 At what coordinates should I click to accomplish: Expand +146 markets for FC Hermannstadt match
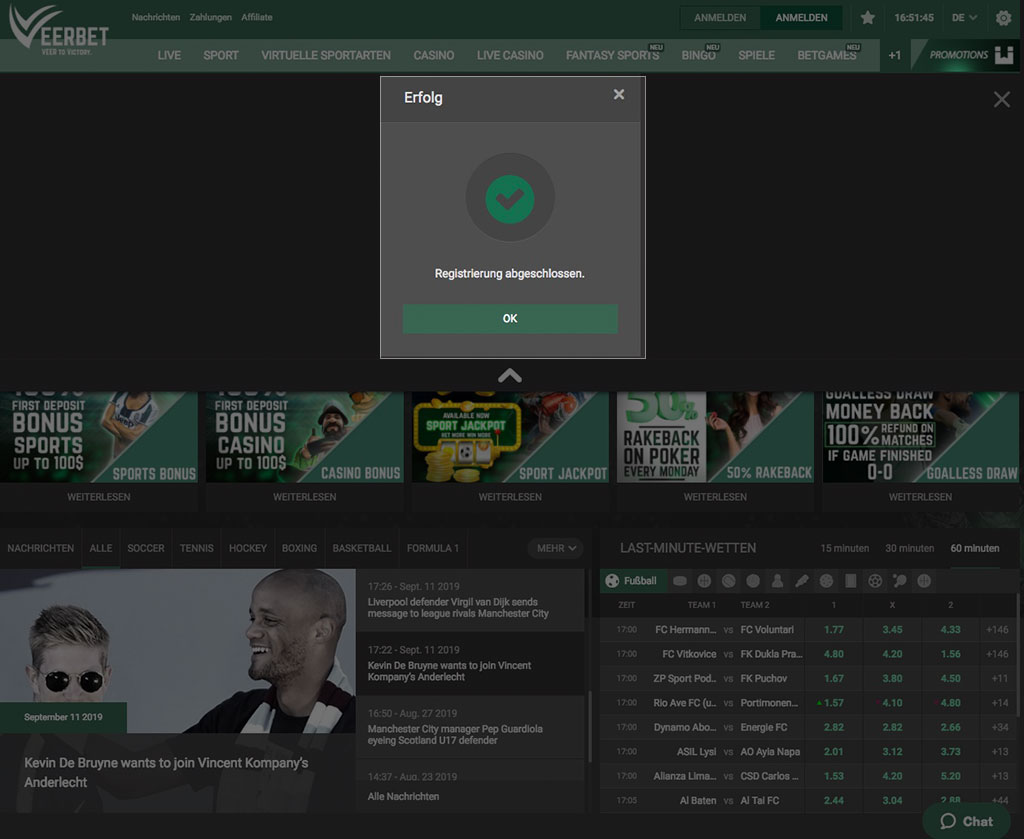997,629
